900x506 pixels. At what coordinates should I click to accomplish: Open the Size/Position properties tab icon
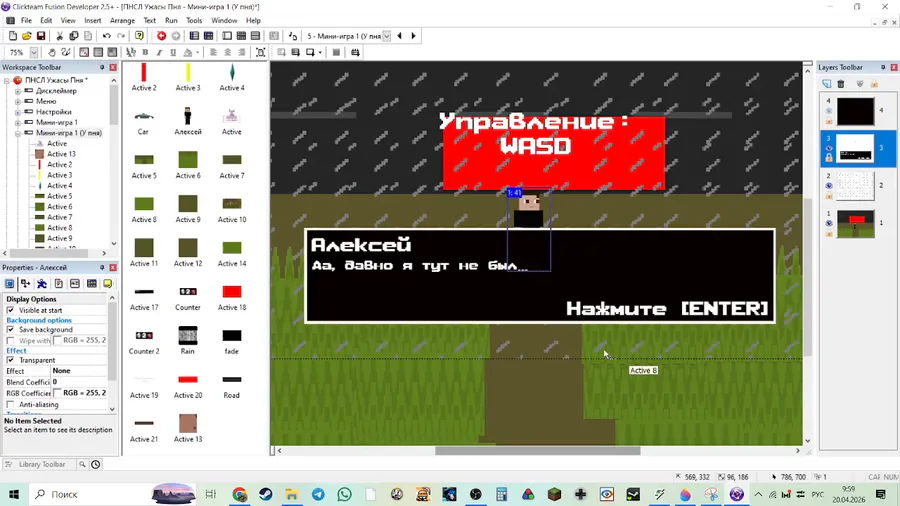pyautogui.click(x=25, y=283)
